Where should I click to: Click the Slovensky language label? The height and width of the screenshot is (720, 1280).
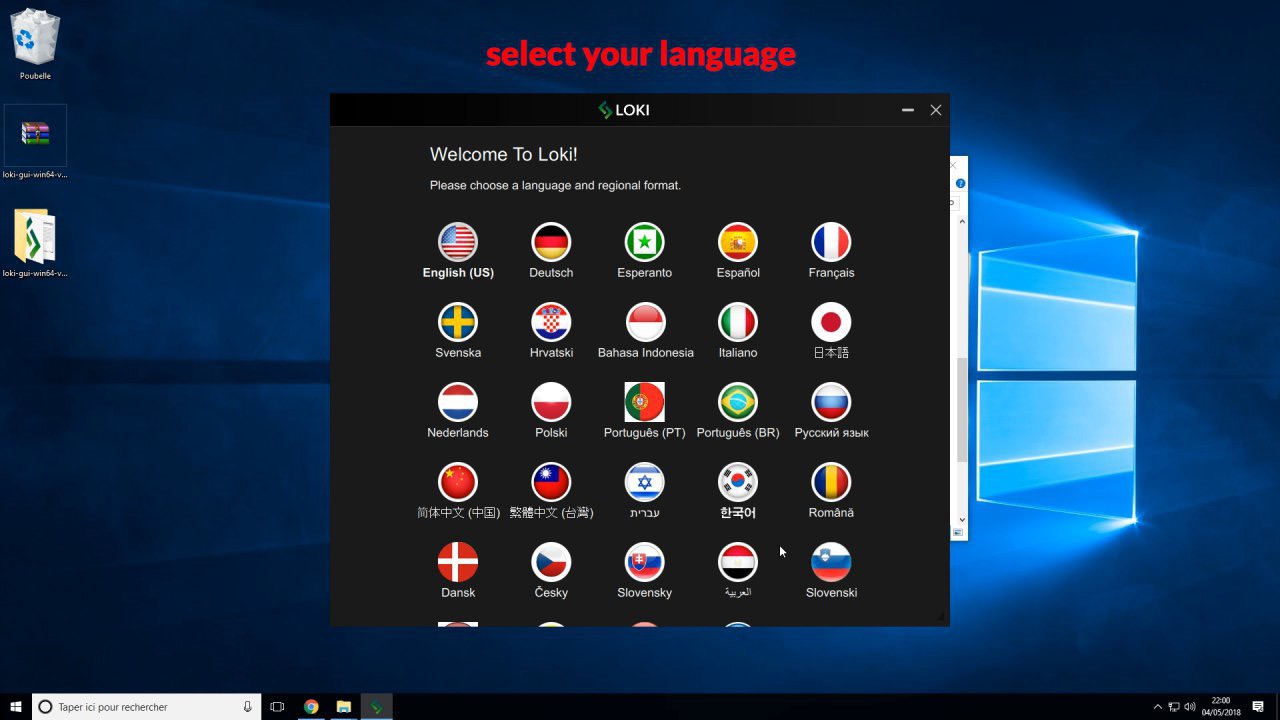(645, 593)
